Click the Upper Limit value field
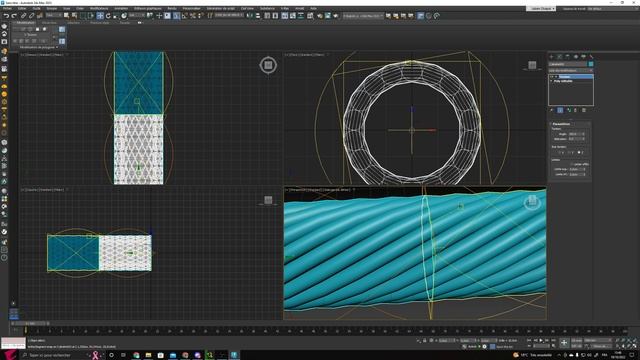Screen dimensions: 640x360 point(576,169)
